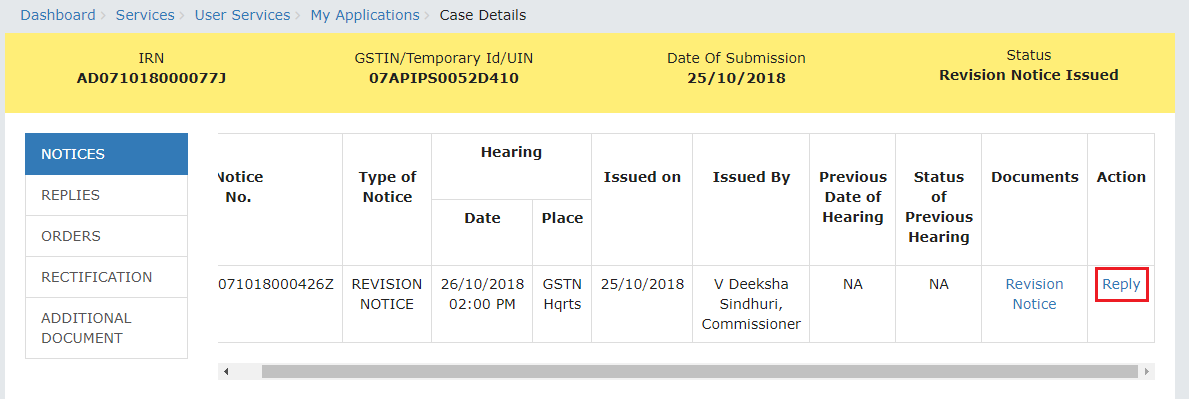Screen dimensions: 1189x399
Task: Open the ADDITIONAL DOCUMENT tab
Action: pos(106,328)
